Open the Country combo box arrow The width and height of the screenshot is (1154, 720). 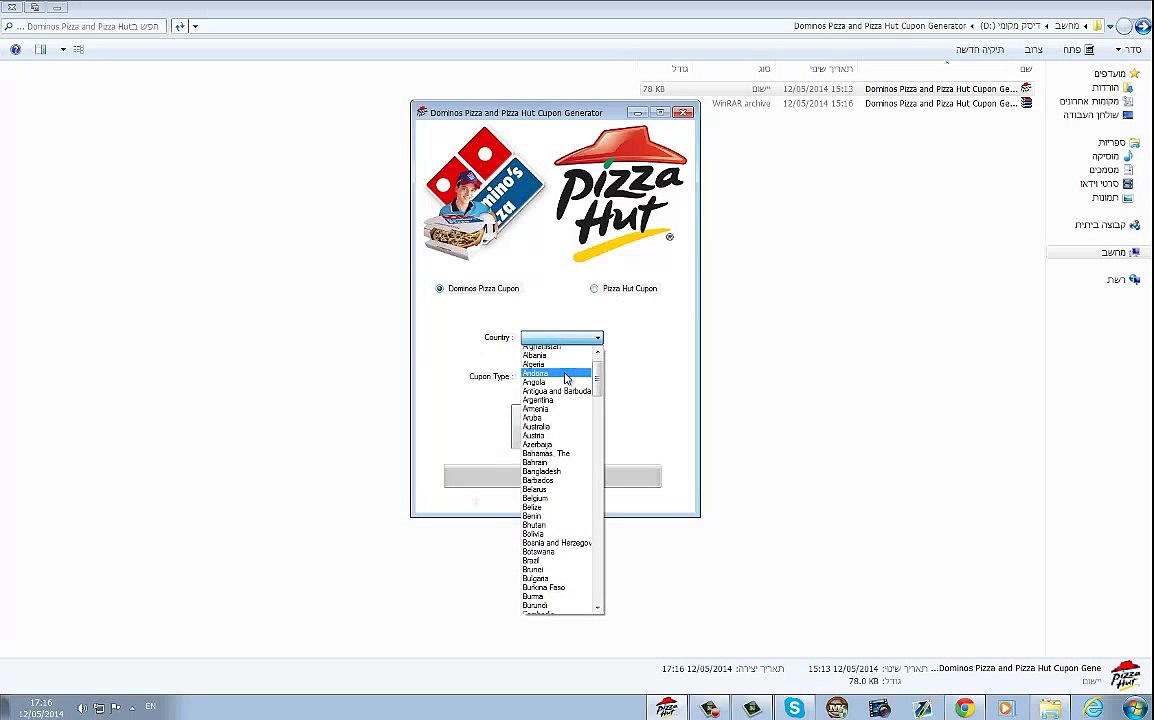598,337
